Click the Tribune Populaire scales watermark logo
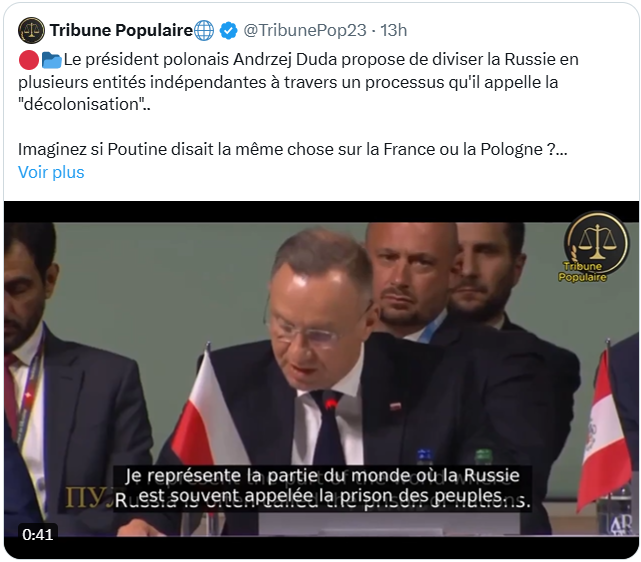Image resolution: width=641 pixels, height=562 pixels. tap(596, 247)
